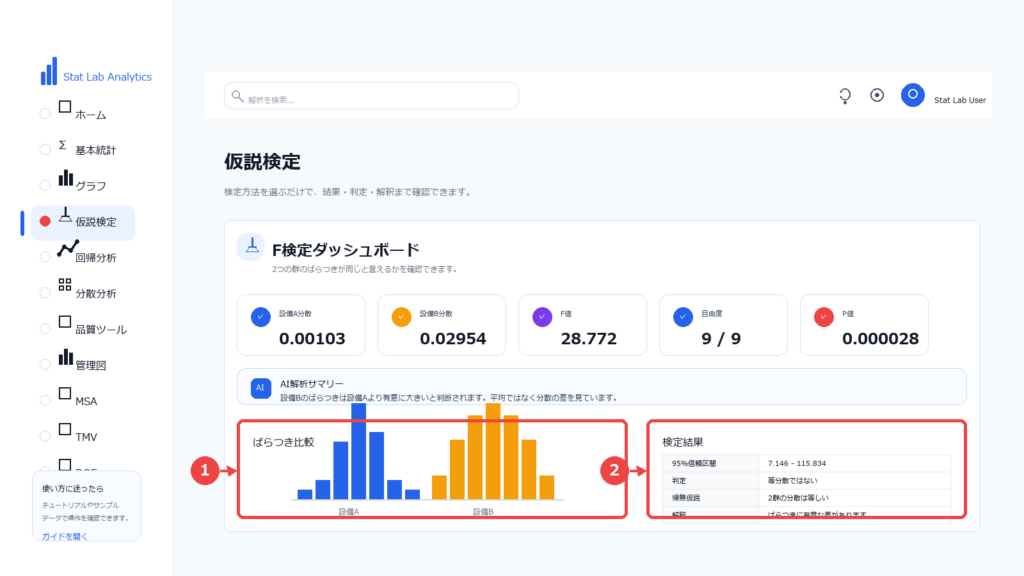
Task: Click the AI解析サマリー heading
Action: pyautogui.click(x=312, y=384)
